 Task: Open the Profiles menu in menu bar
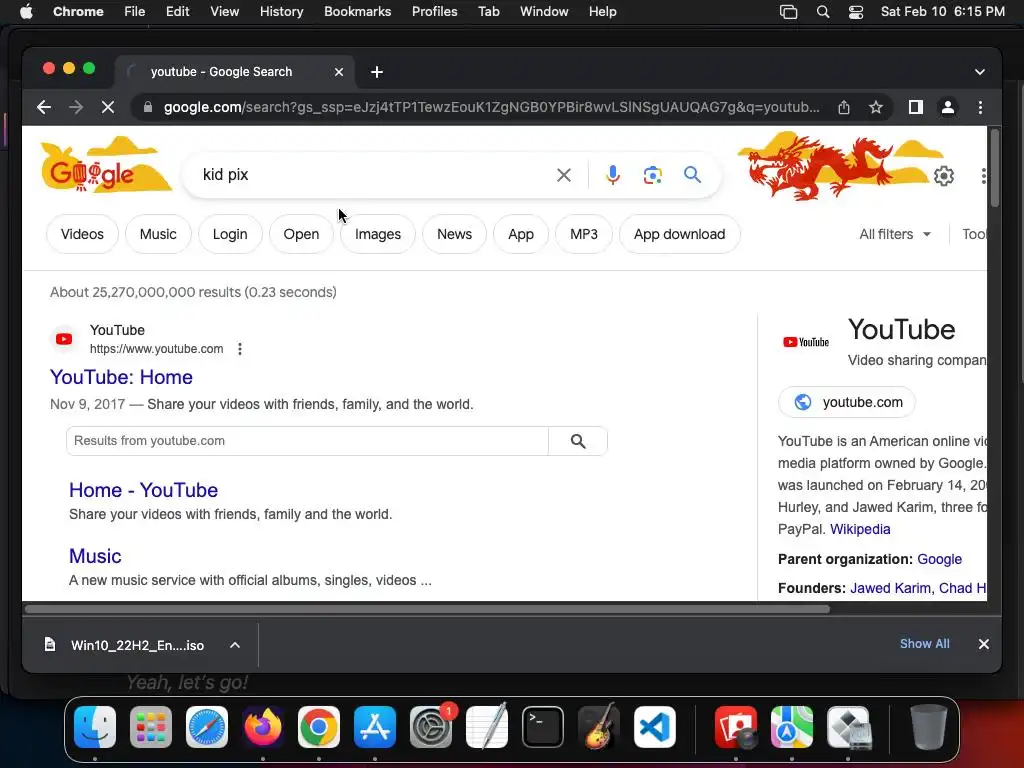(x=434, y=12)
